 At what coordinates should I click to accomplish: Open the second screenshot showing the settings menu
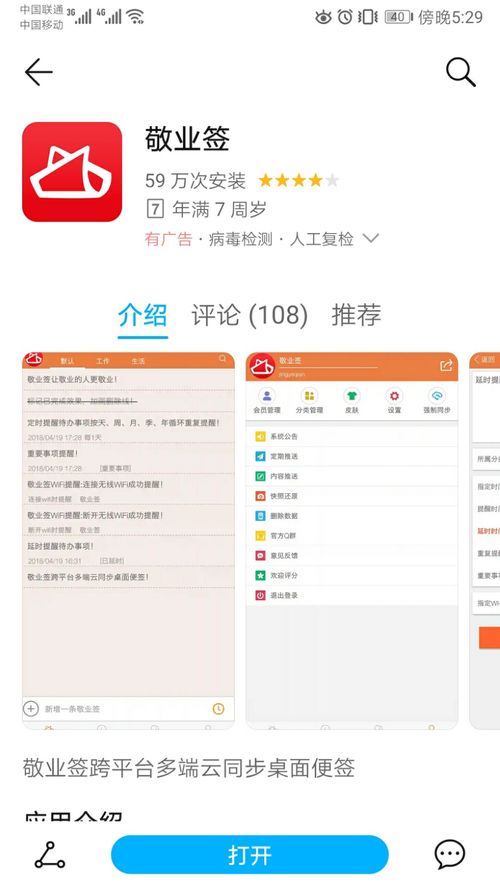click(x=352, y=541)
